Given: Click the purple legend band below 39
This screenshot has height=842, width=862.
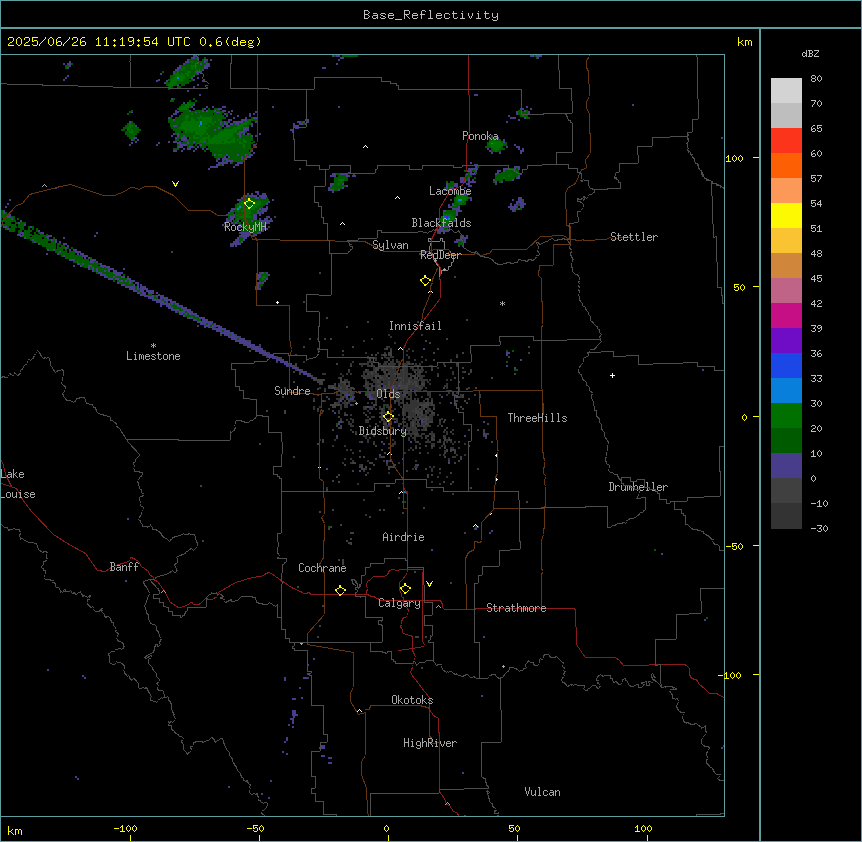Looking at the screenshot, I should click(x=786, y=341).
